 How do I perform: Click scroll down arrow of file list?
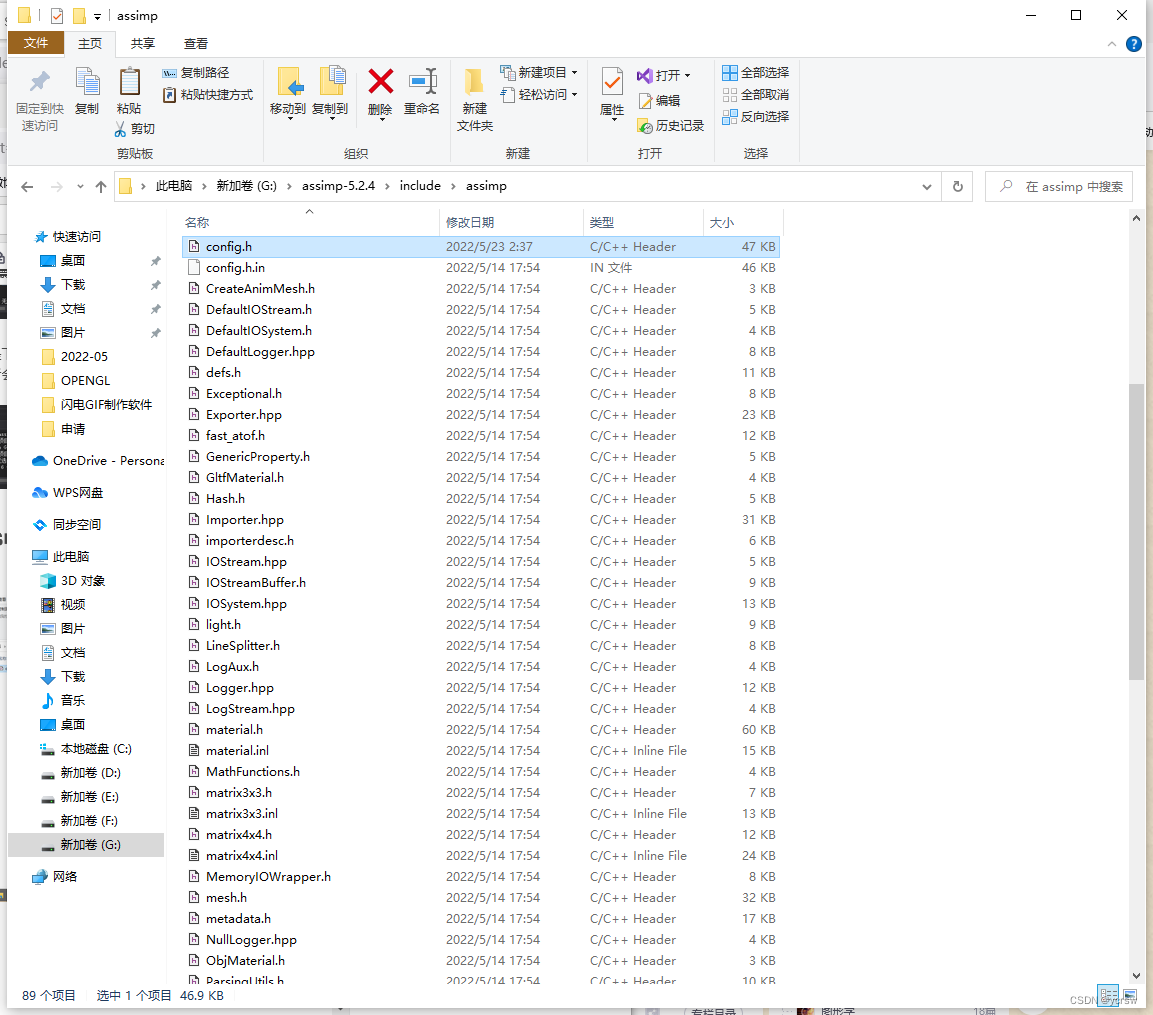click(1136, 975)
